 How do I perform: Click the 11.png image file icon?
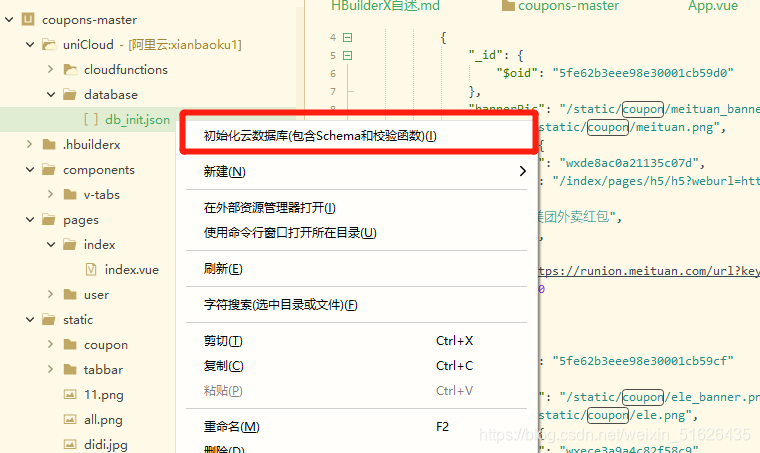click(x=70, y=394)
